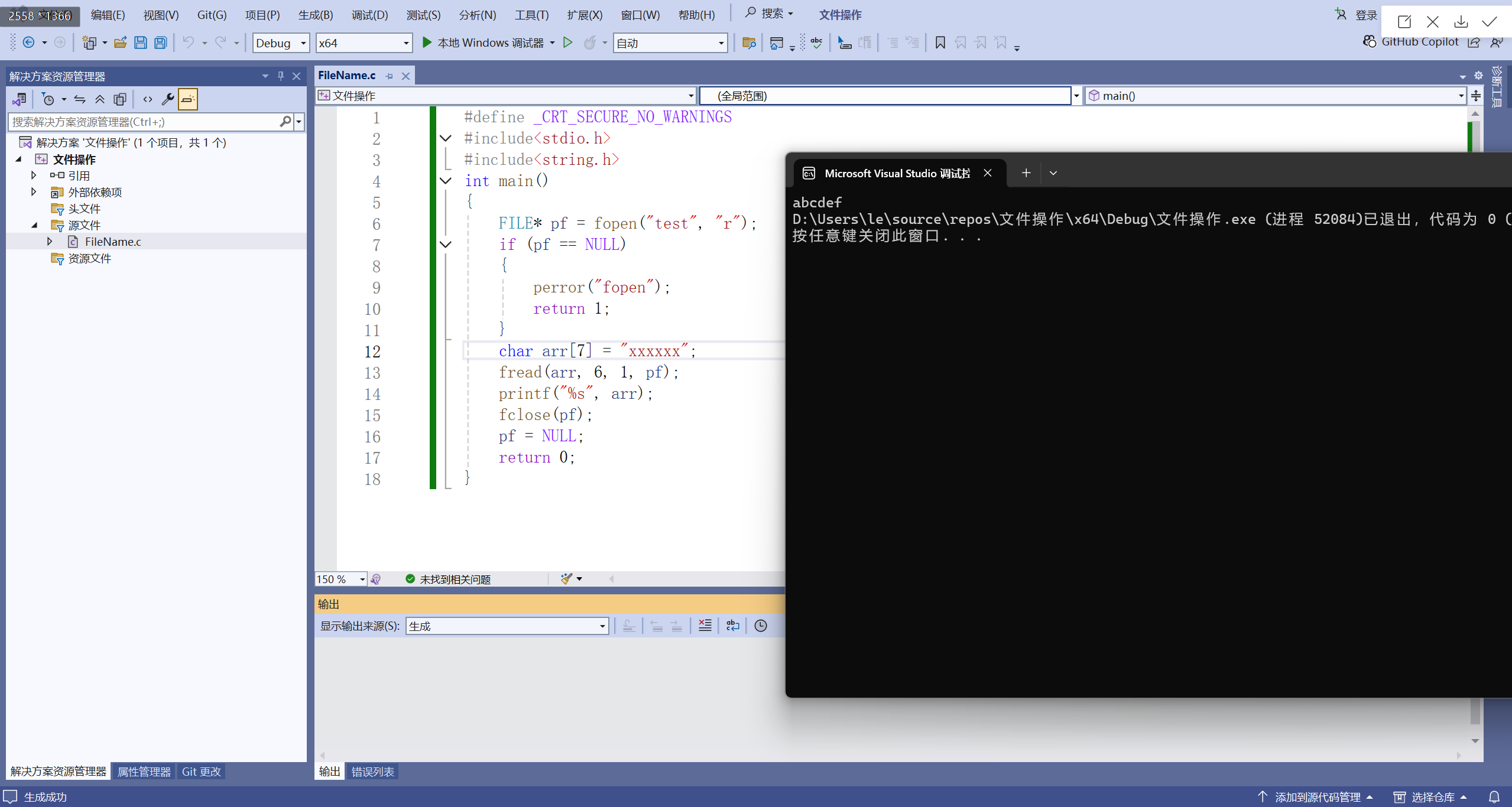Start debugging with the green play icon
This screenshot has height=807, width=1512.
tap(427, 43)
